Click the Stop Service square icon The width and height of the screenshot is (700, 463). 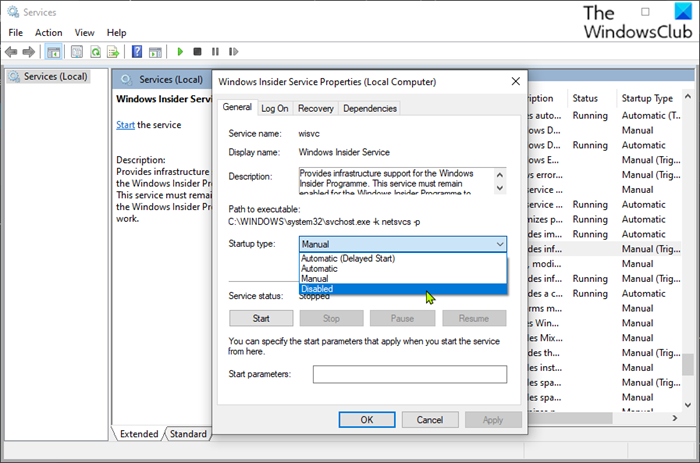[197, 52]
